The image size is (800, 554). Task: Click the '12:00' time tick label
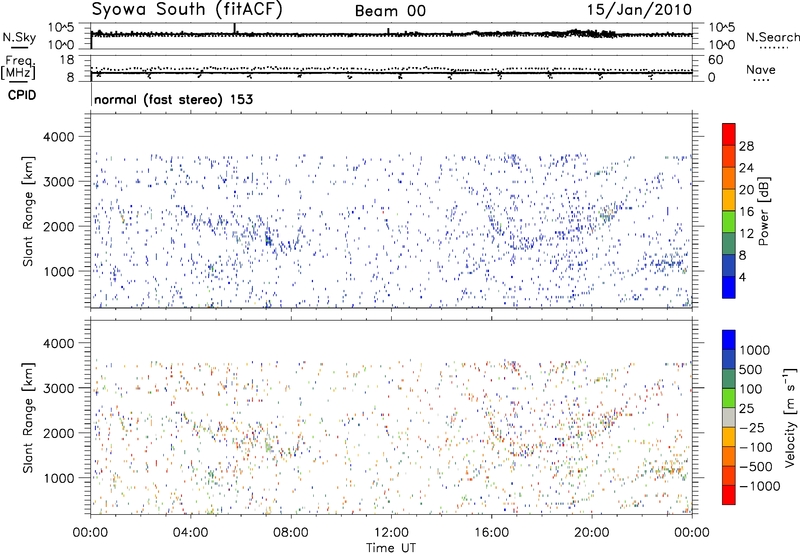tap(391, 533)
